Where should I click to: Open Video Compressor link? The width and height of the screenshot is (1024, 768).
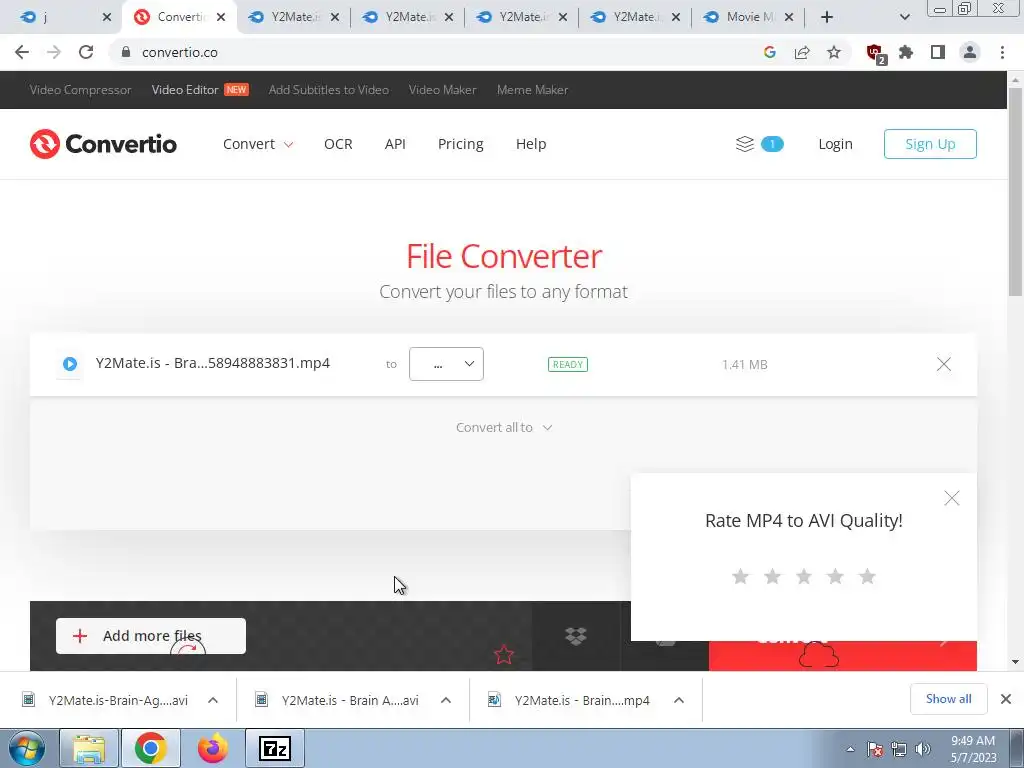80,89
